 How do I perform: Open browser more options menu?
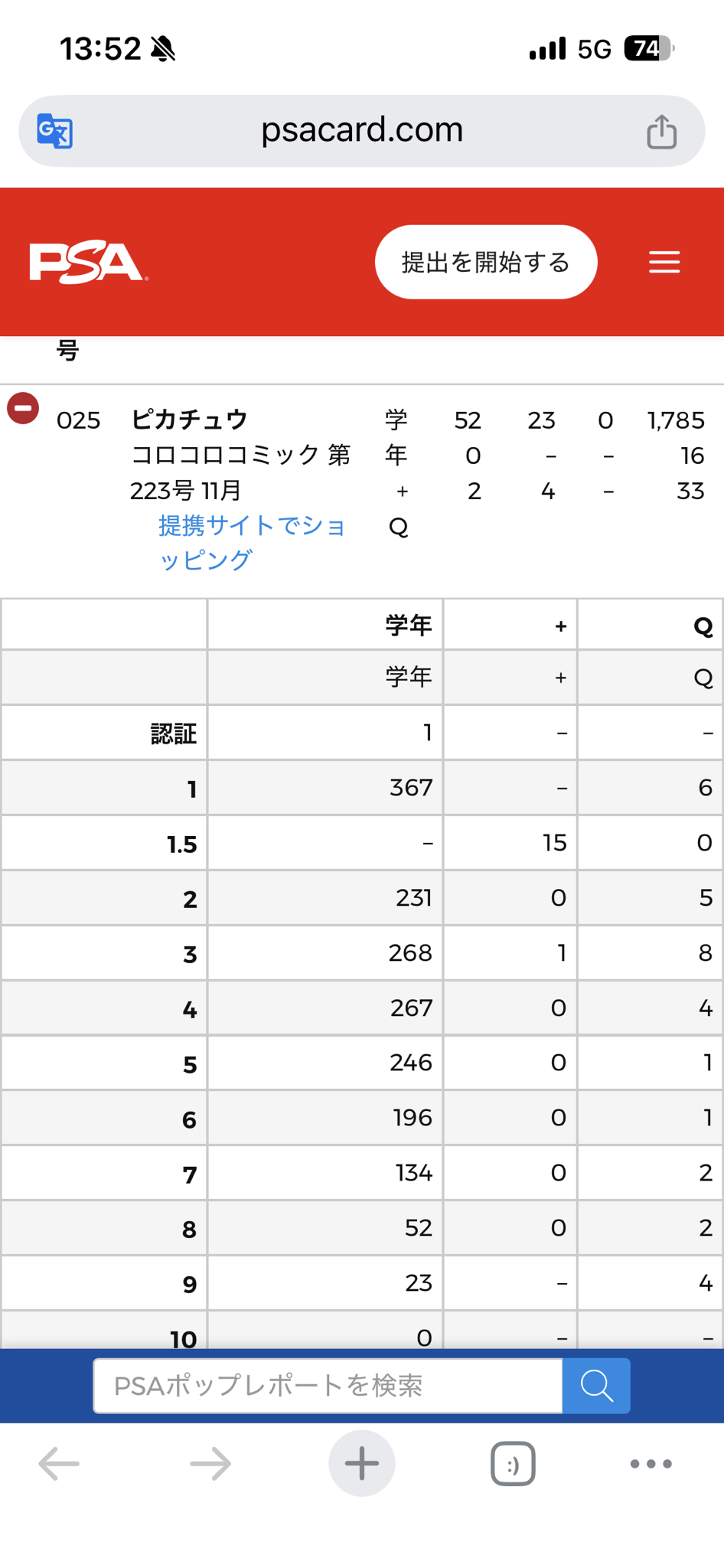tap(651, 1463)
